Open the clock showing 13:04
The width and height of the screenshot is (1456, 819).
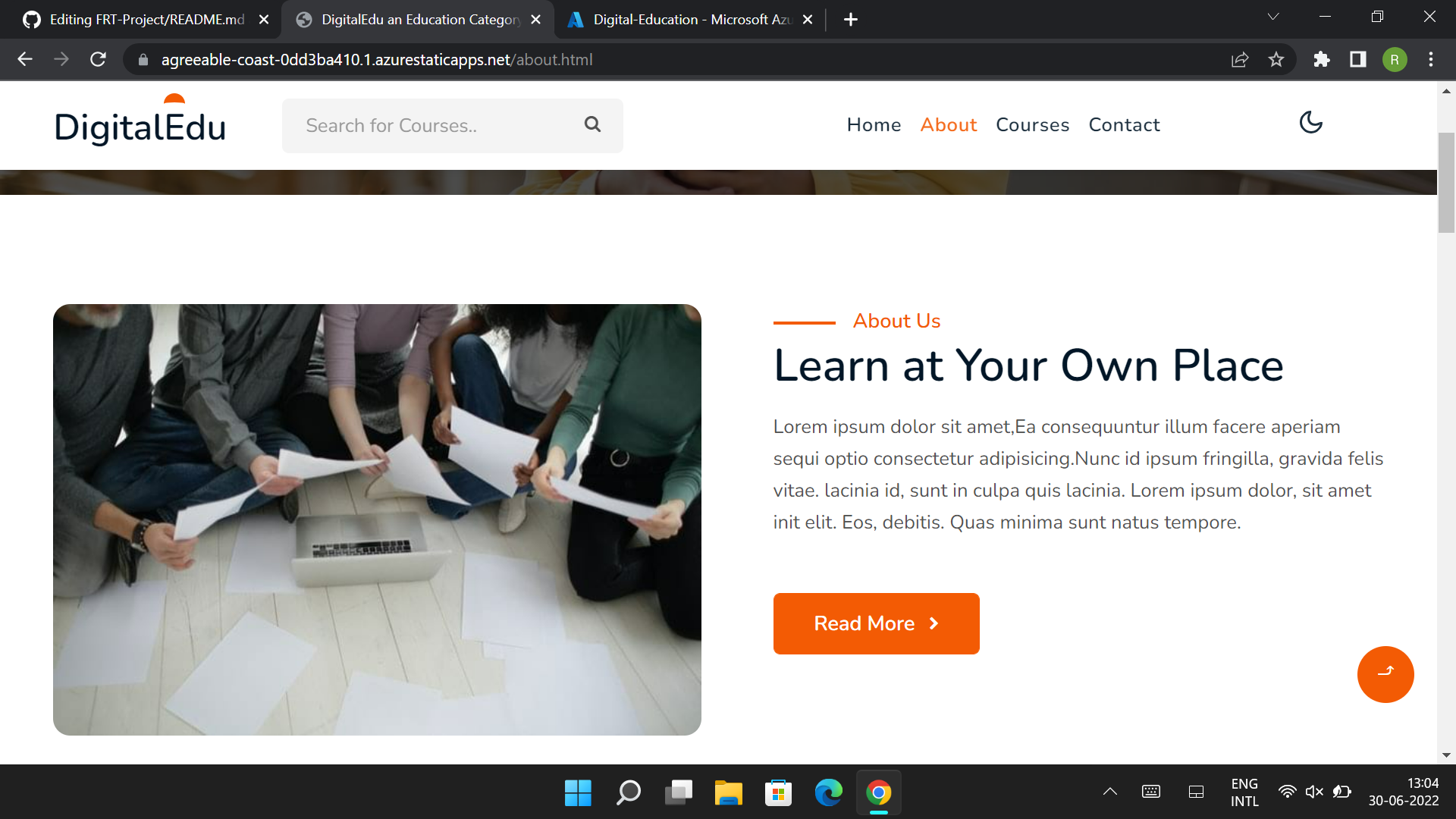click(1403, 792)
